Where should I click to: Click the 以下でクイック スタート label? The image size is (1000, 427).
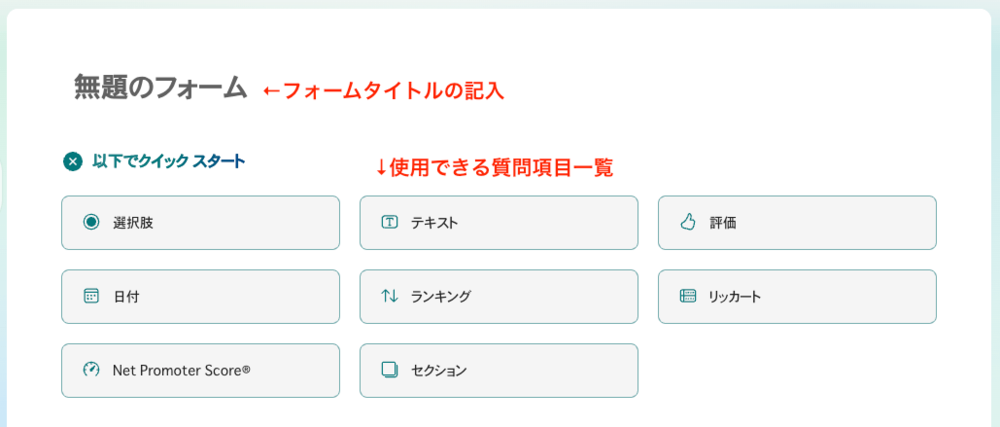click(168, 161)
